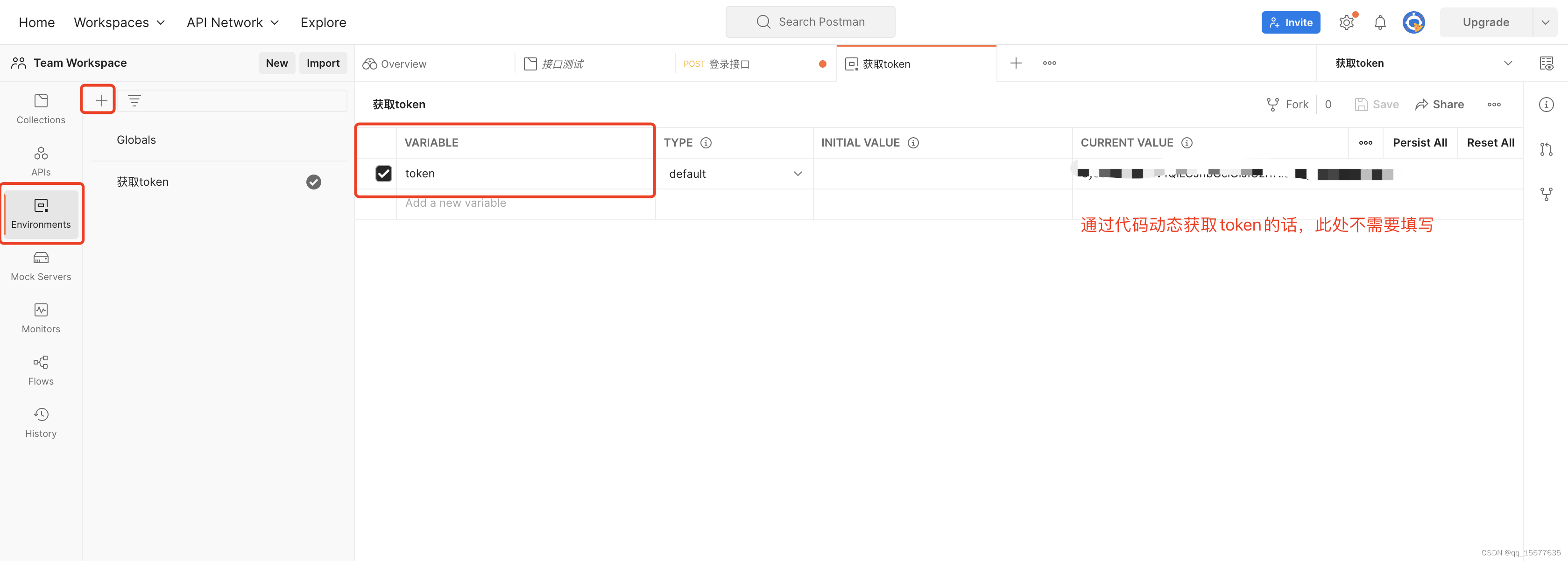View request History panel
1568x561 pixels.
tap(40, 421)
